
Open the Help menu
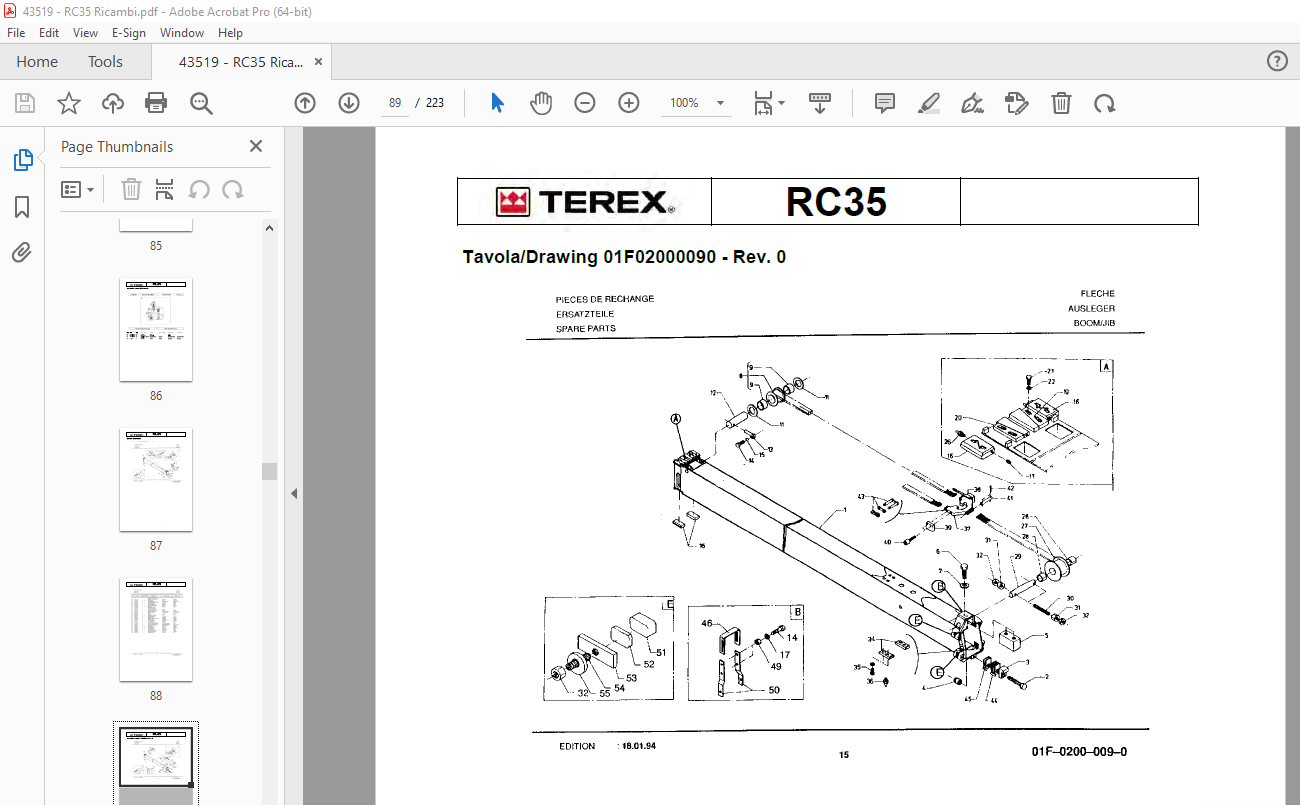(230, 33)
